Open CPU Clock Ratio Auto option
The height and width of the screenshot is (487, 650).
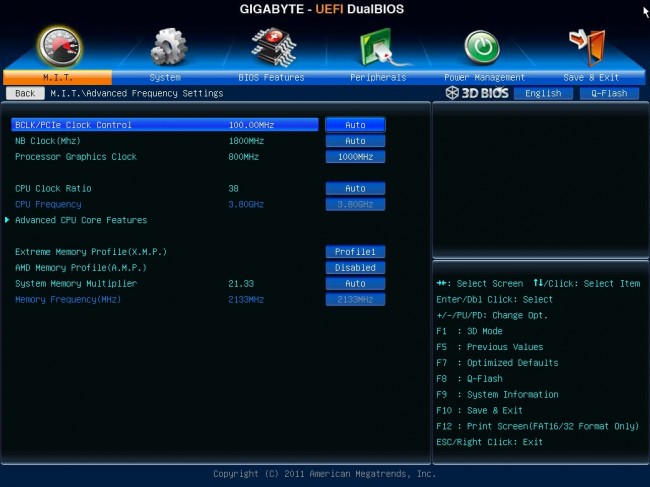355,189
